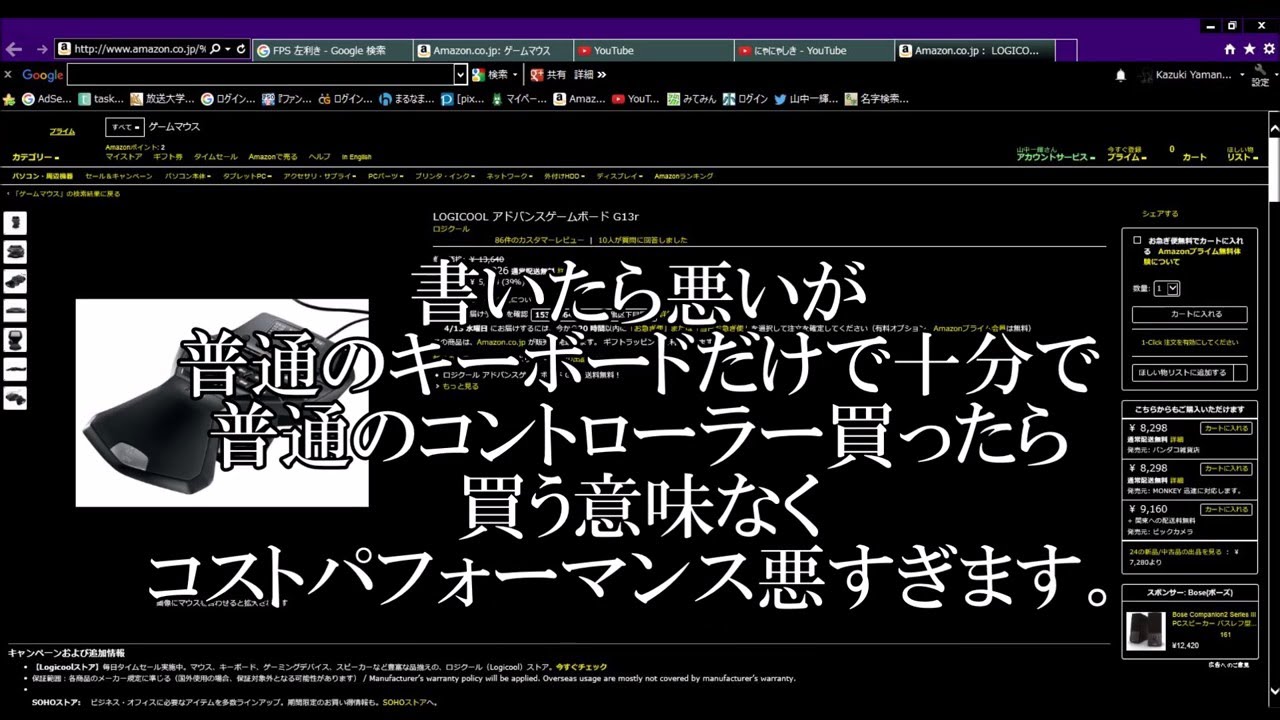Image resolution: width=1280 pixels, height=720 pixels.
Task: Open Favorites with the star icon
Action: coord(1249,49)
